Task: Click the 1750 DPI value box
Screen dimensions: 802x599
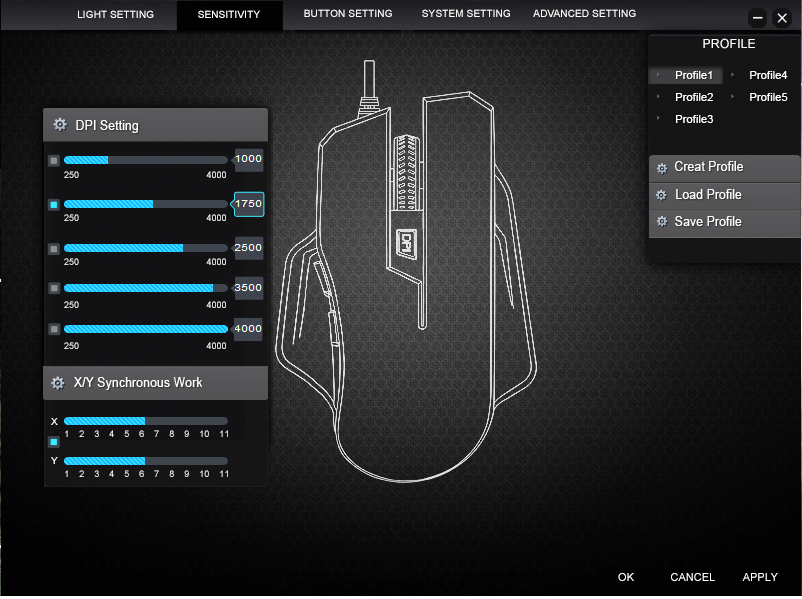Action: tap(249, 204)
